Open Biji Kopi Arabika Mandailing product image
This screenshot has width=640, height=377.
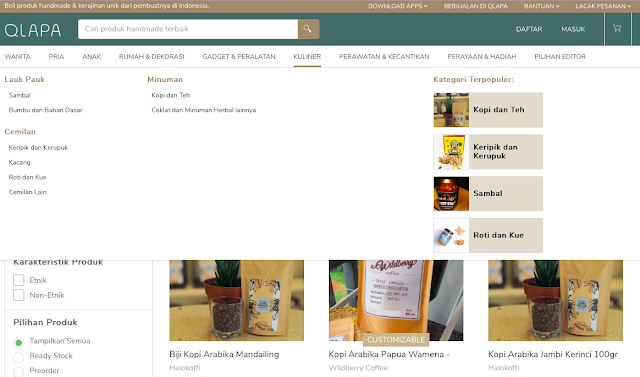[x=237, y=301]
